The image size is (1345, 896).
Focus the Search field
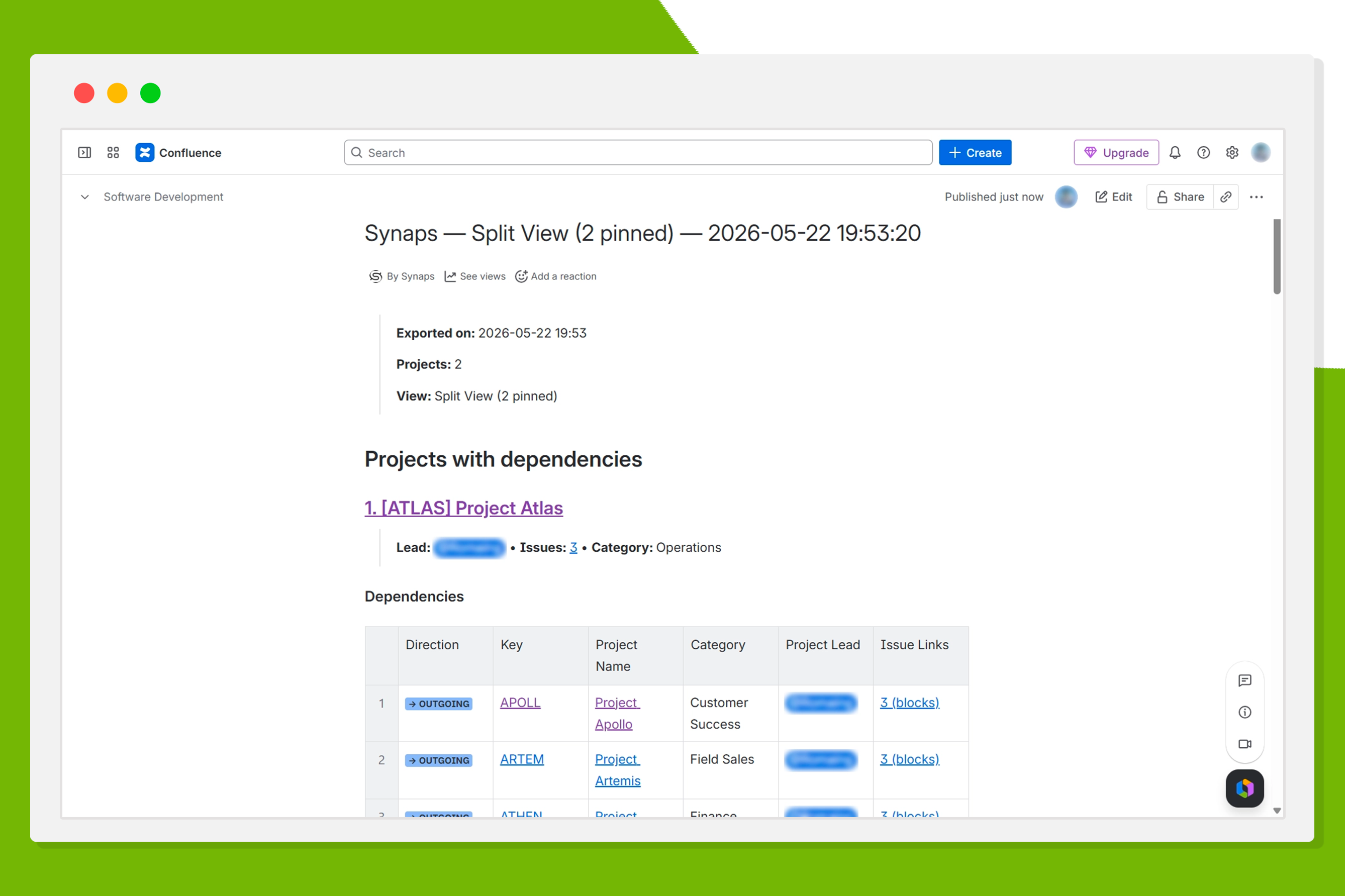tap(638, 153)
